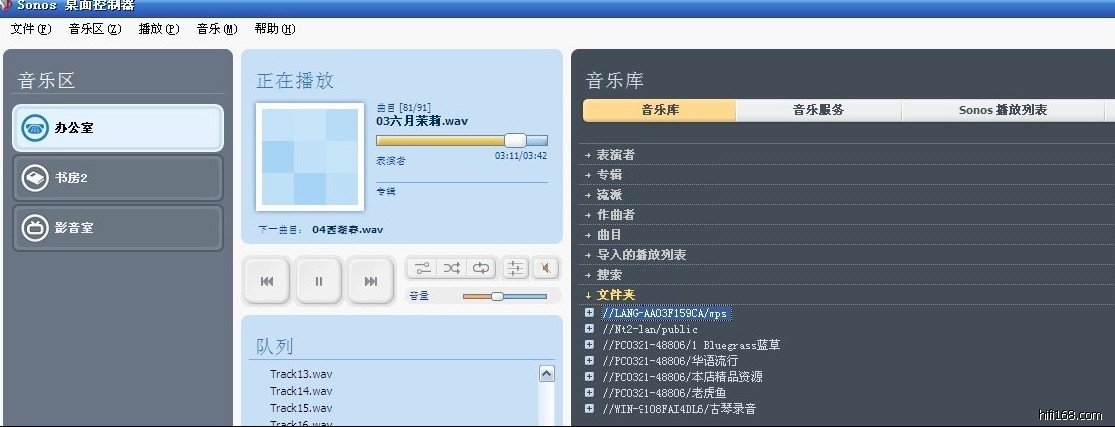
Task: Select the 影音室 zone
Action: tap(118, 228)
